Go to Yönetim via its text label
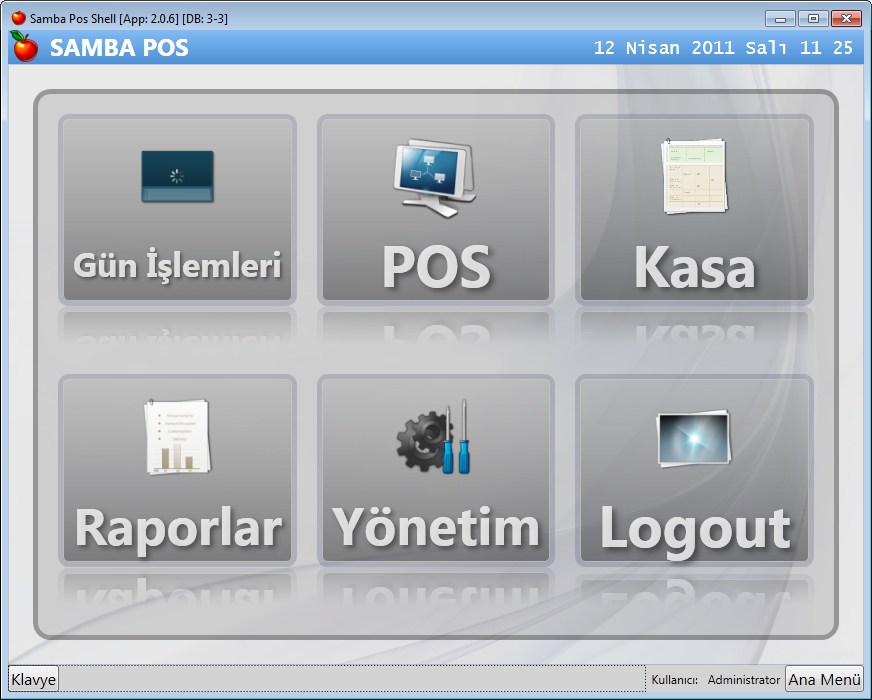872x700 pixels. [436, 527]
